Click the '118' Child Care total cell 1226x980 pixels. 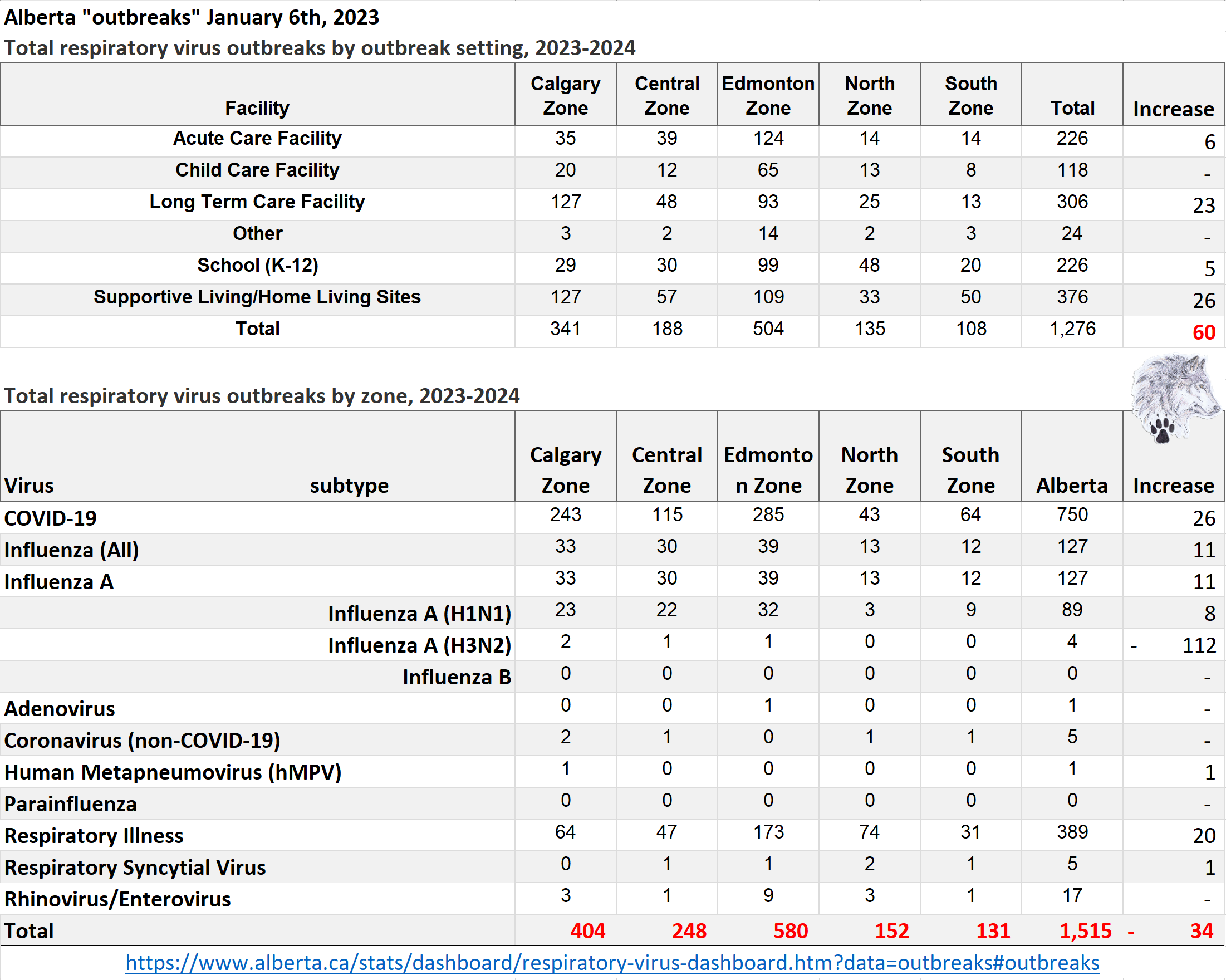click(x=1072, y=170)
